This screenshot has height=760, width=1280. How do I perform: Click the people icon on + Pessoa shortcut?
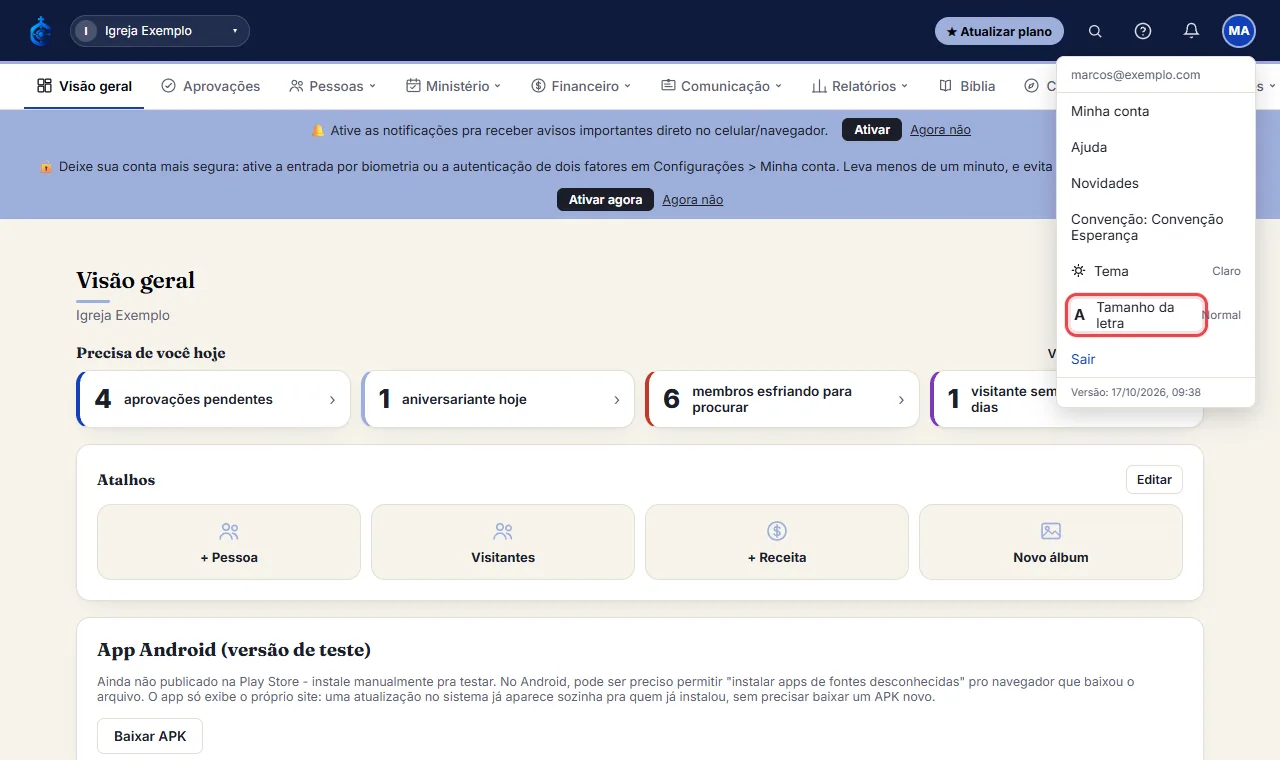coord(229,531)
